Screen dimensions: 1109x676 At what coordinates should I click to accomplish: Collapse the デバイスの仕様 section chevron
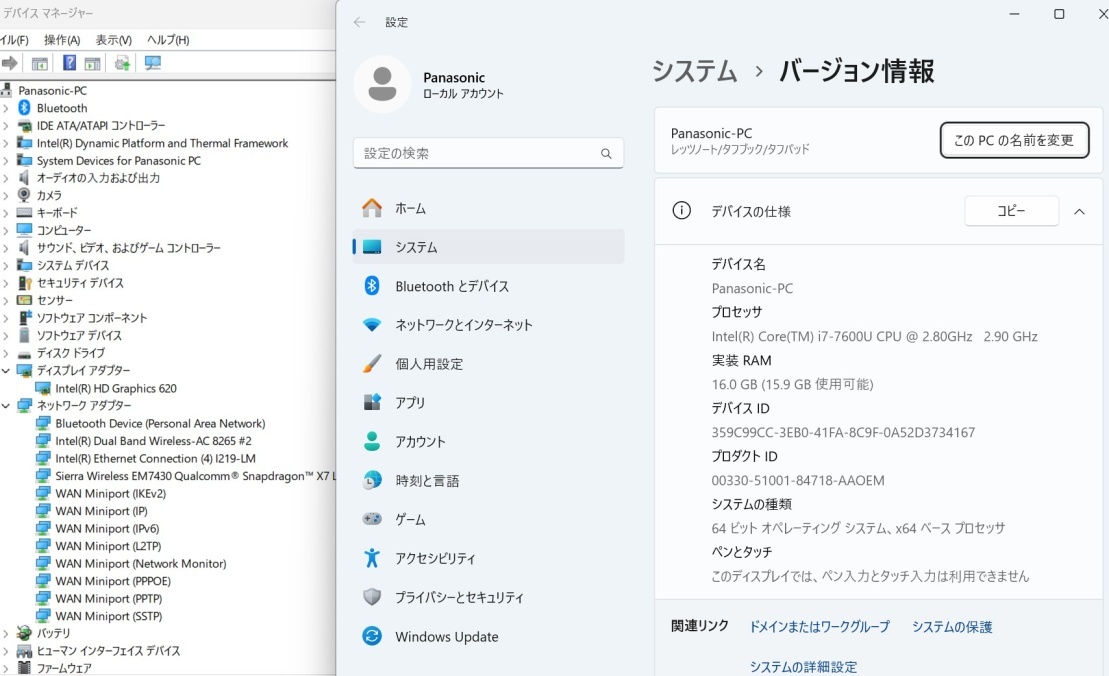pos(1079,211)
